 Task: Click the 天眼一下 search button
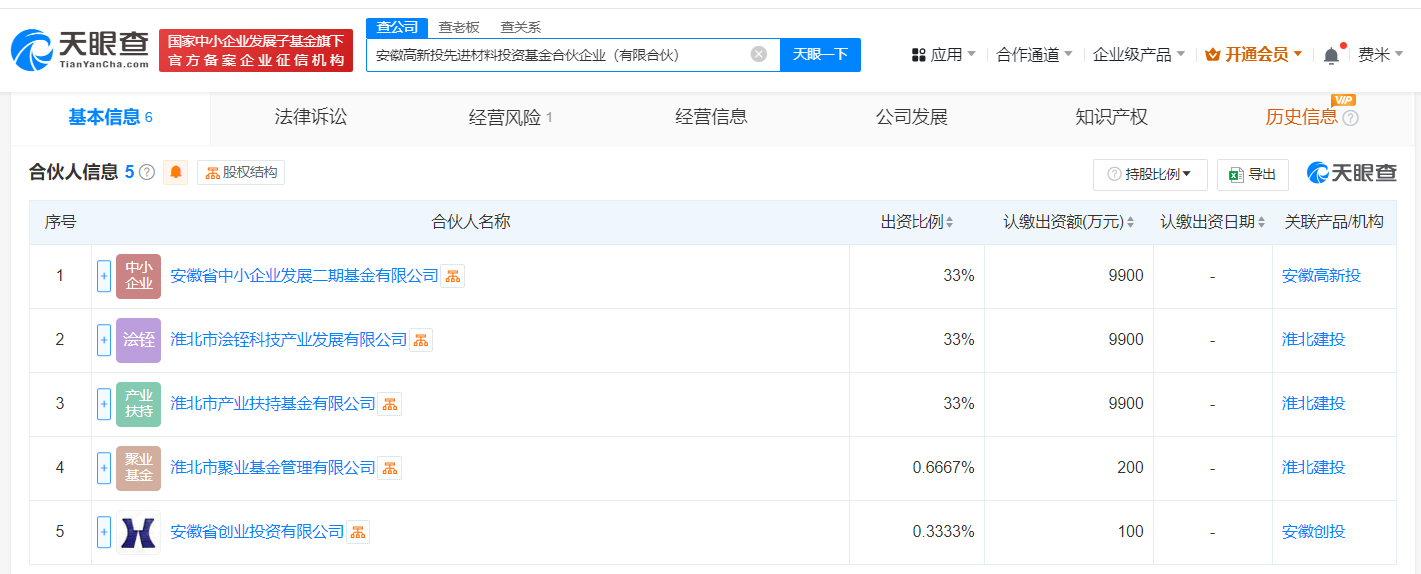[x=820, y=54]
